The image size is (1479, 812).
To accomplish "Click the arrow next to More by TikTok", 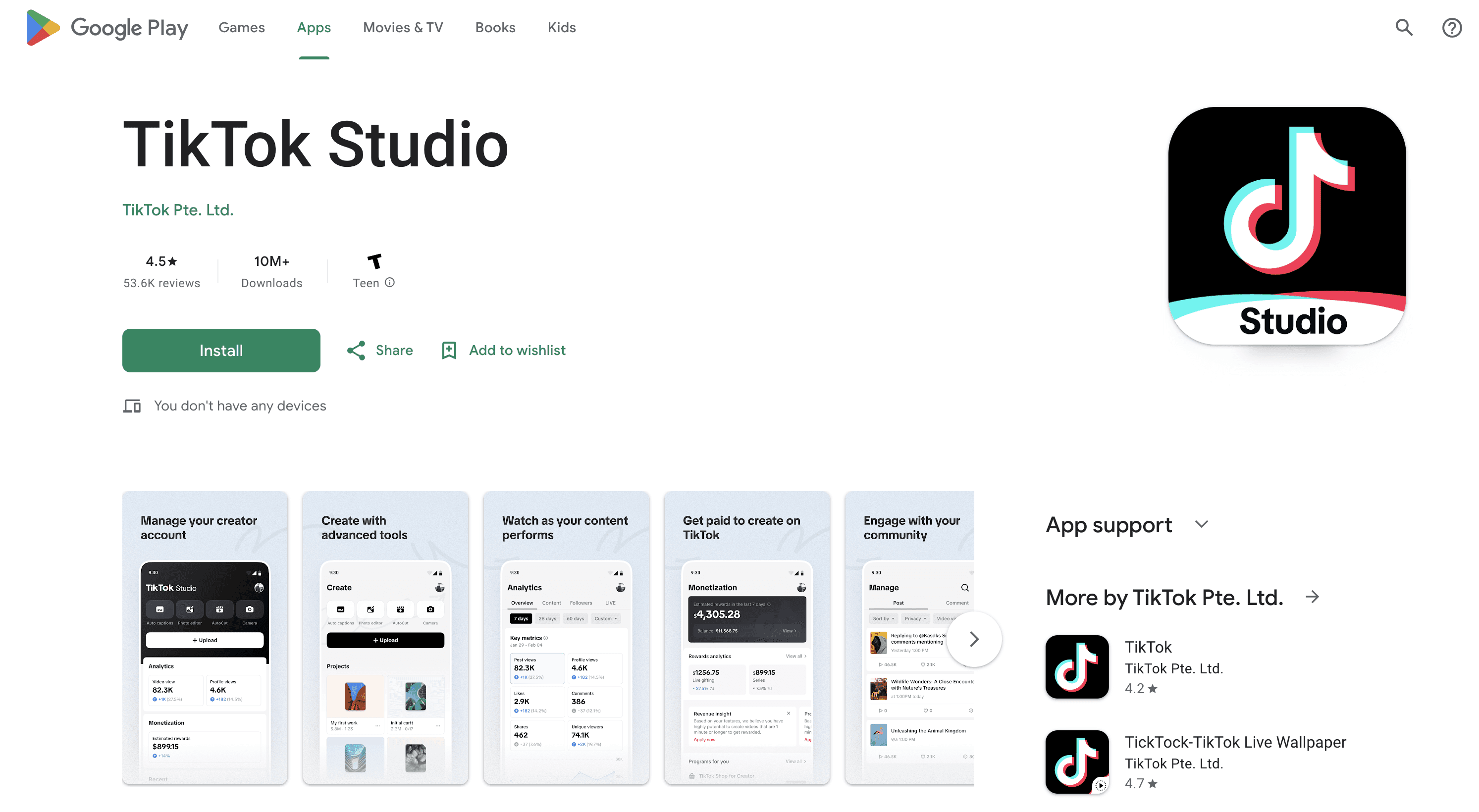I will (x=1313, y=597).
